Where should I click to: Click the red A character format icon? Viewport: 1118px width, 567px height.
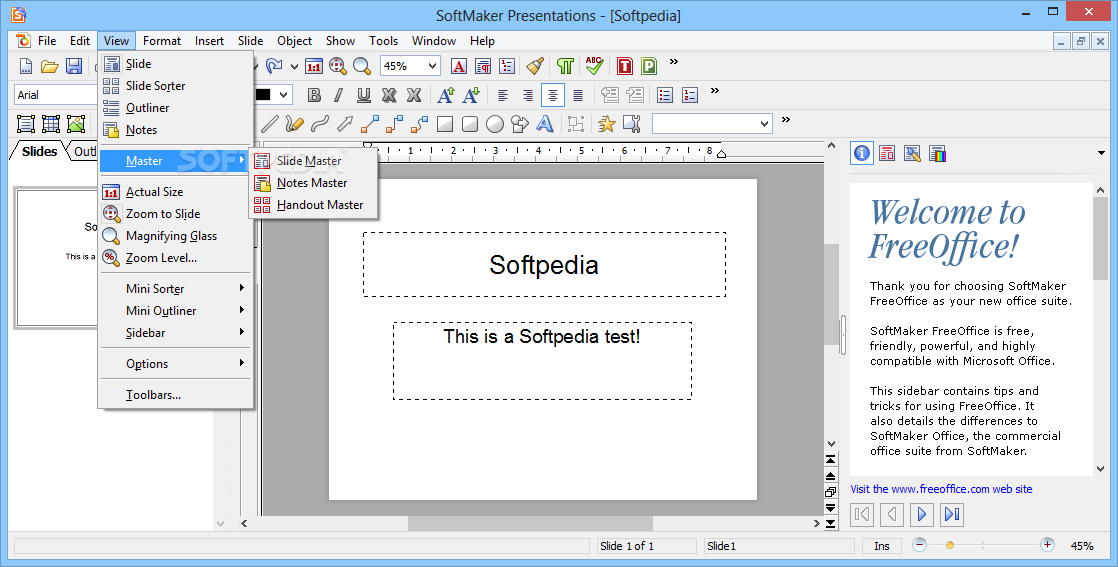(x=459, y=66)
